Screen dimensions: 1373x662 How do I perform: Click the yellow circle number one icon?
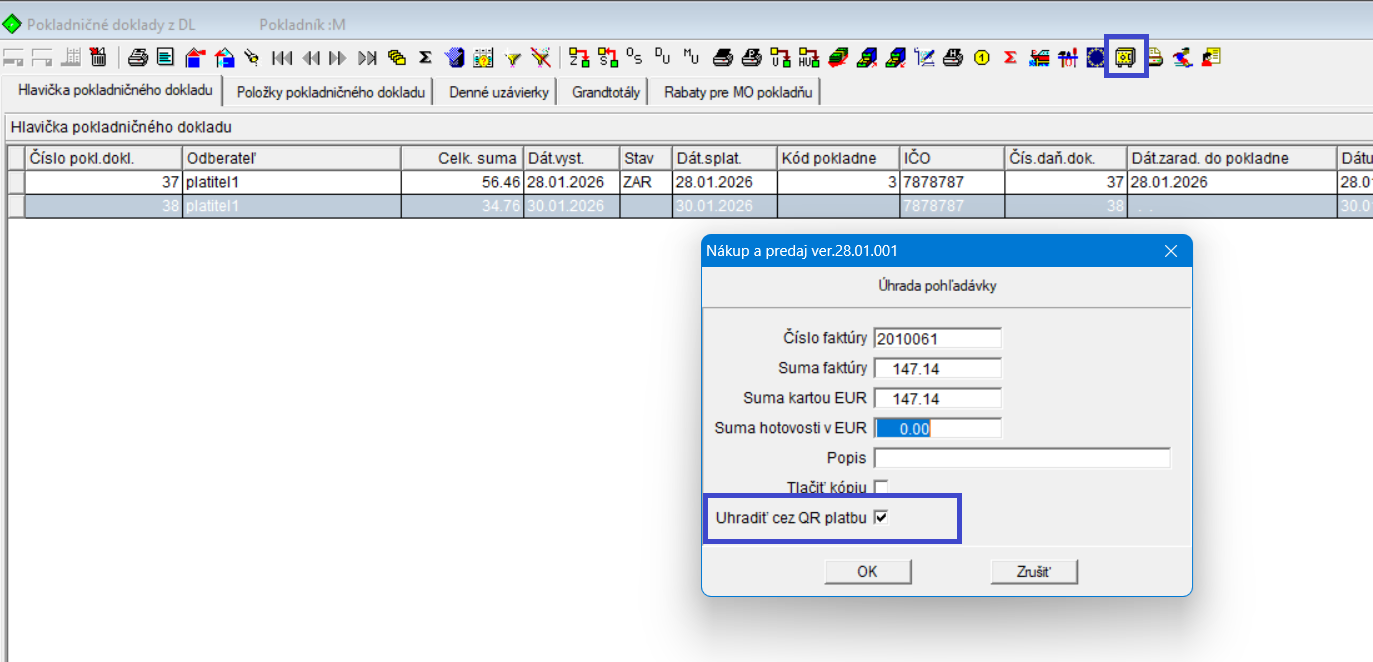coord(981,57)
